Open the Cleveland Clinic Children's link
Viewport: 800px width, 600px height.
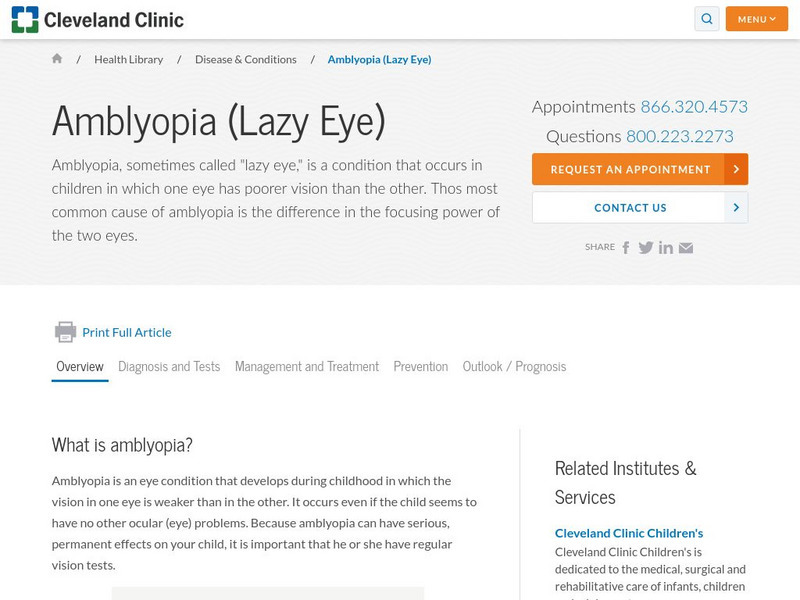click(629, 533)
